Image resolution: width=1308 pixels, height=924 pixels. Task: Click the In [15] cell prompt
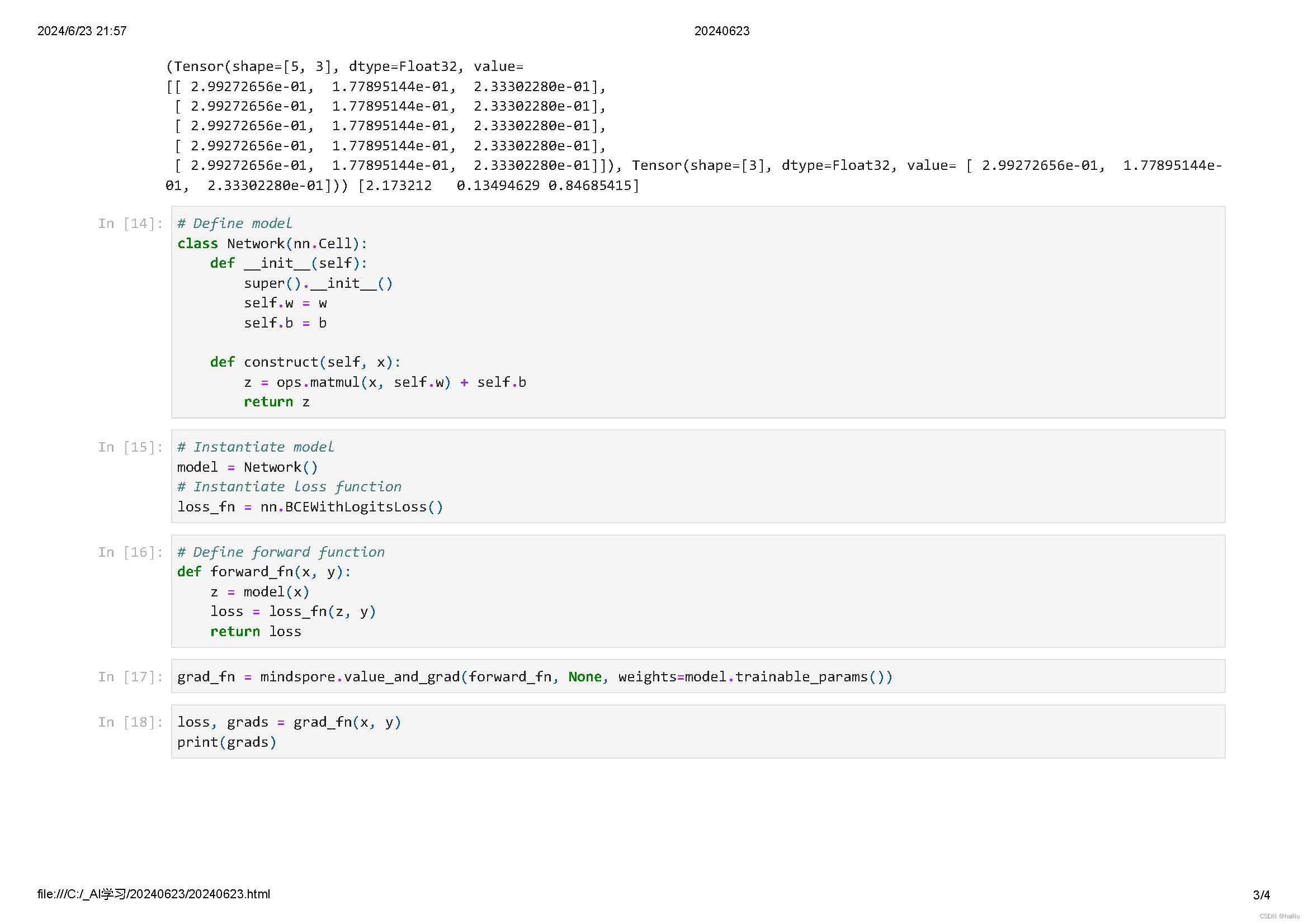coord(130,448)
